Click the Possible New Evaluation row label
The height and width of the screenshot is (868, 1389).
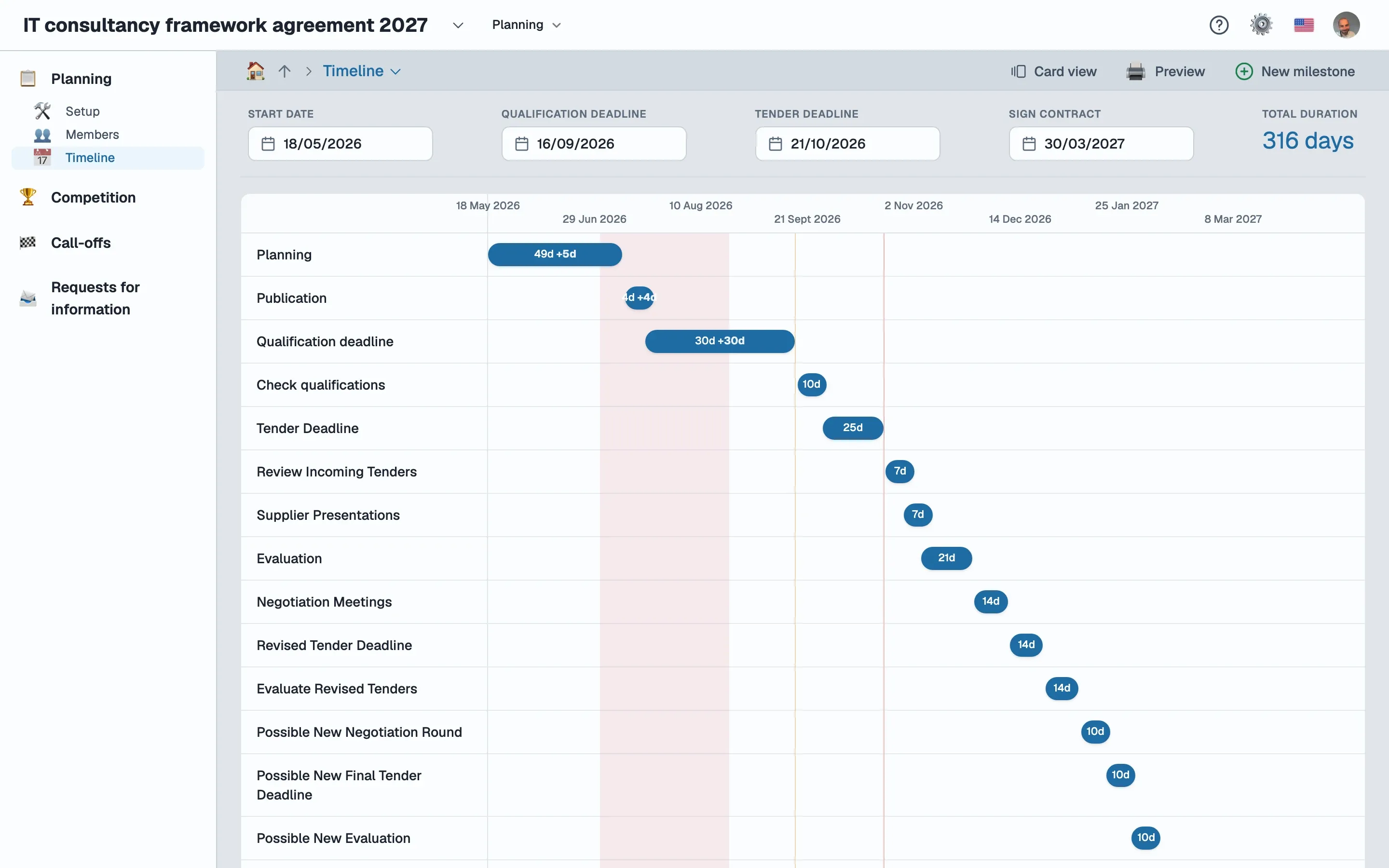[333, 838]
